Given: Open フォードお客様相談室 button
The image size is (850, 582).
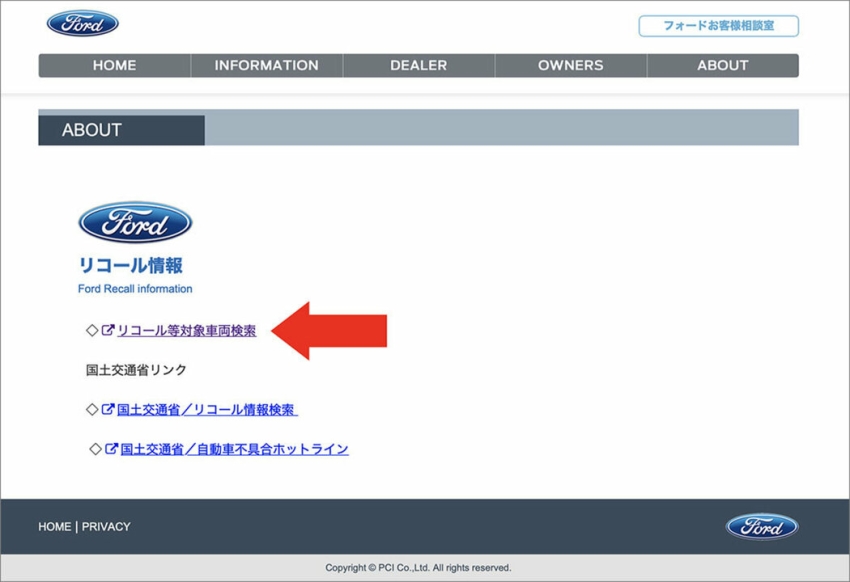Looking at the screenshot, I should coord(718,26).
